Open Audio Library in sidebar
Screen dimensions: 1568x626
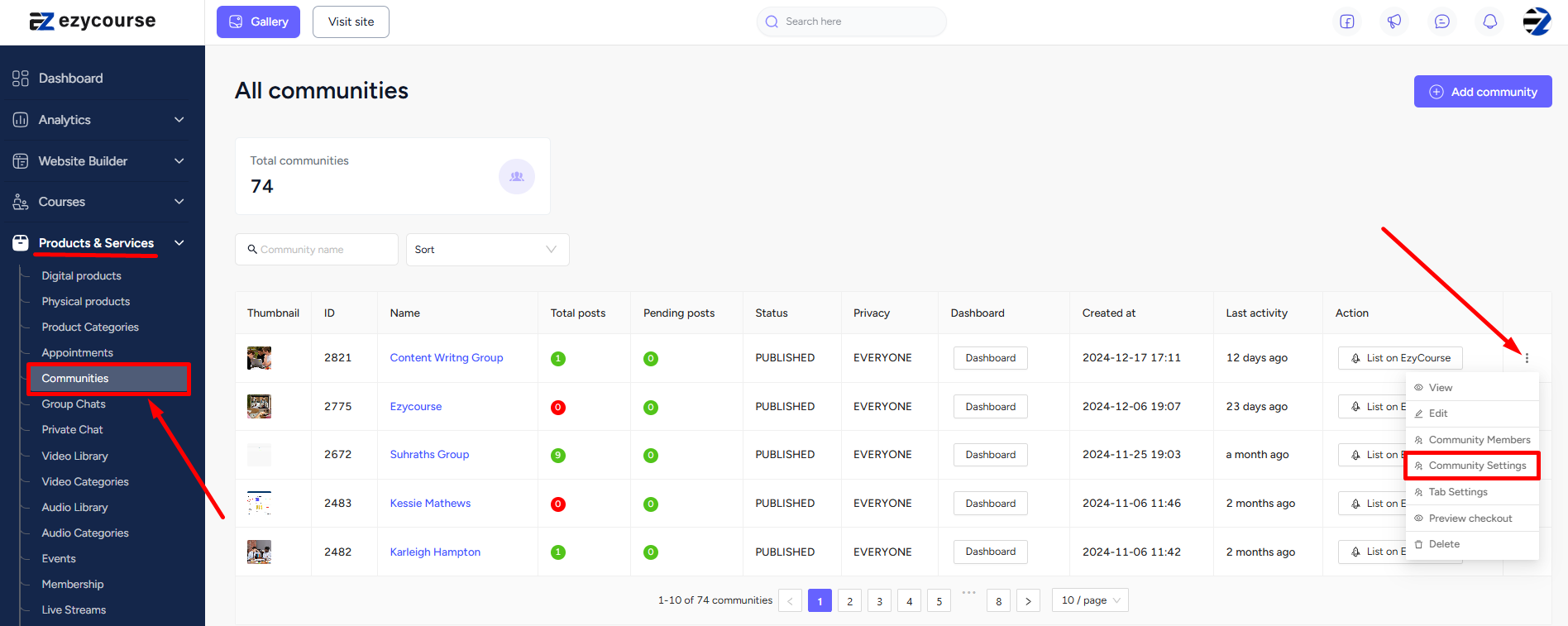(x=74, y=508)
